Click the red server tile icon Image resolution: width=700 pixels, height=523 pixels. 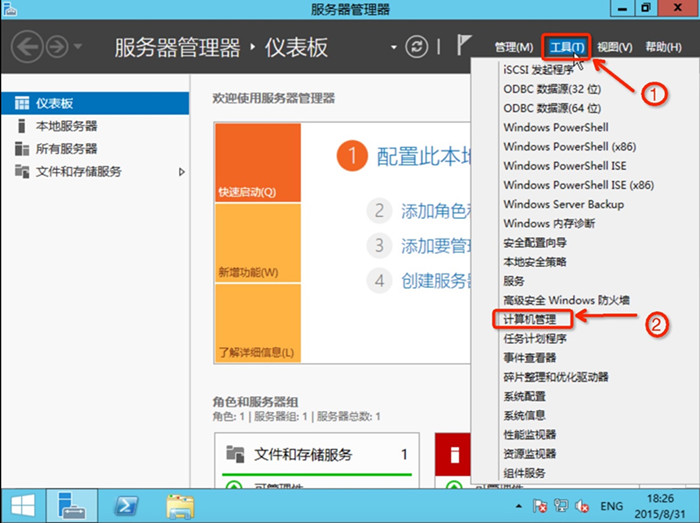click(453, 455)
